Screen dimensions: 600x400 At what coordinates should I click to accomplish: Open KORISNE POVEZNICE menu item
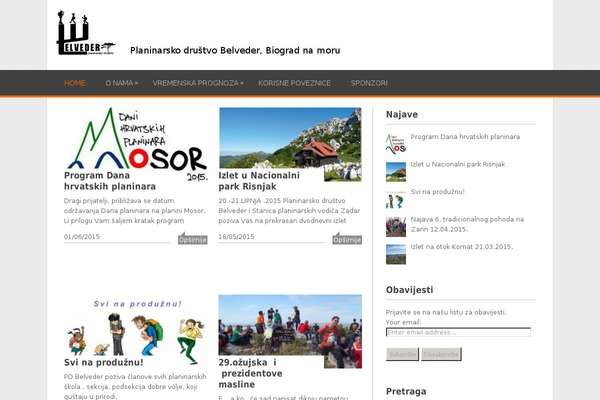pyautogui.click(x=294, y=83)
